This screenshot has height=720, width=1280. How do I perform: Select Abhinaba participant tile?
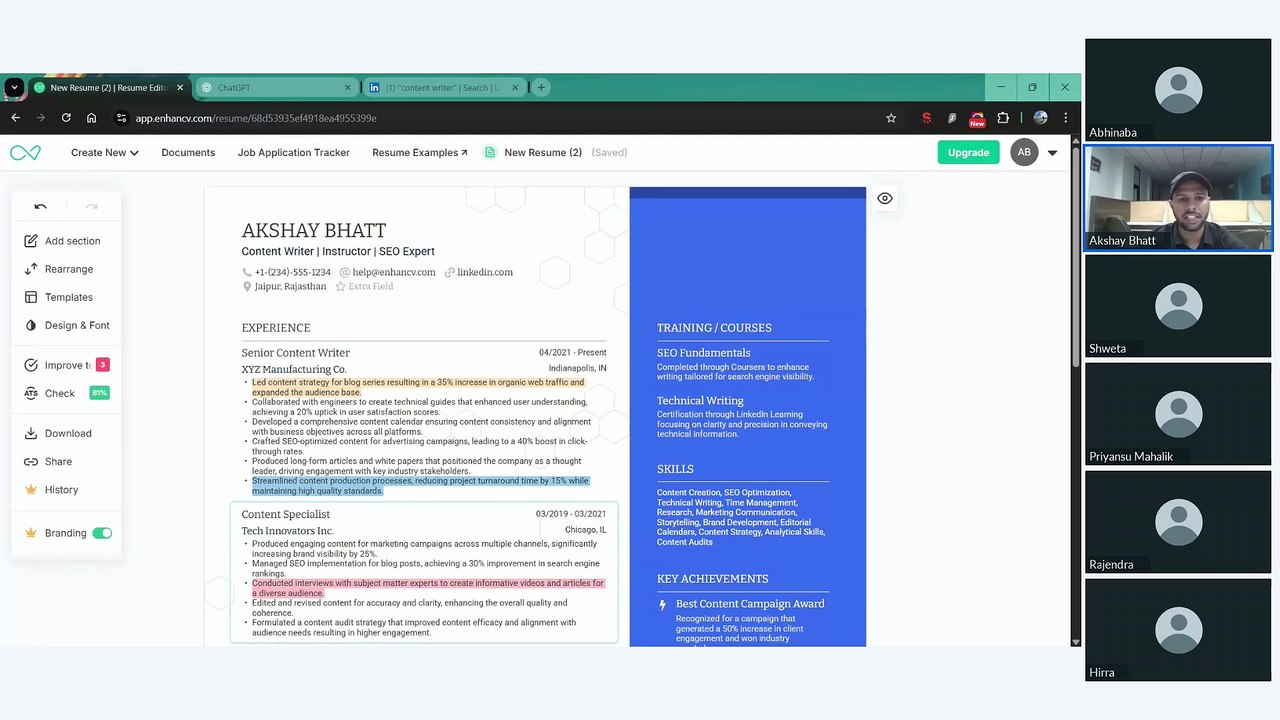pos(1178,90)
